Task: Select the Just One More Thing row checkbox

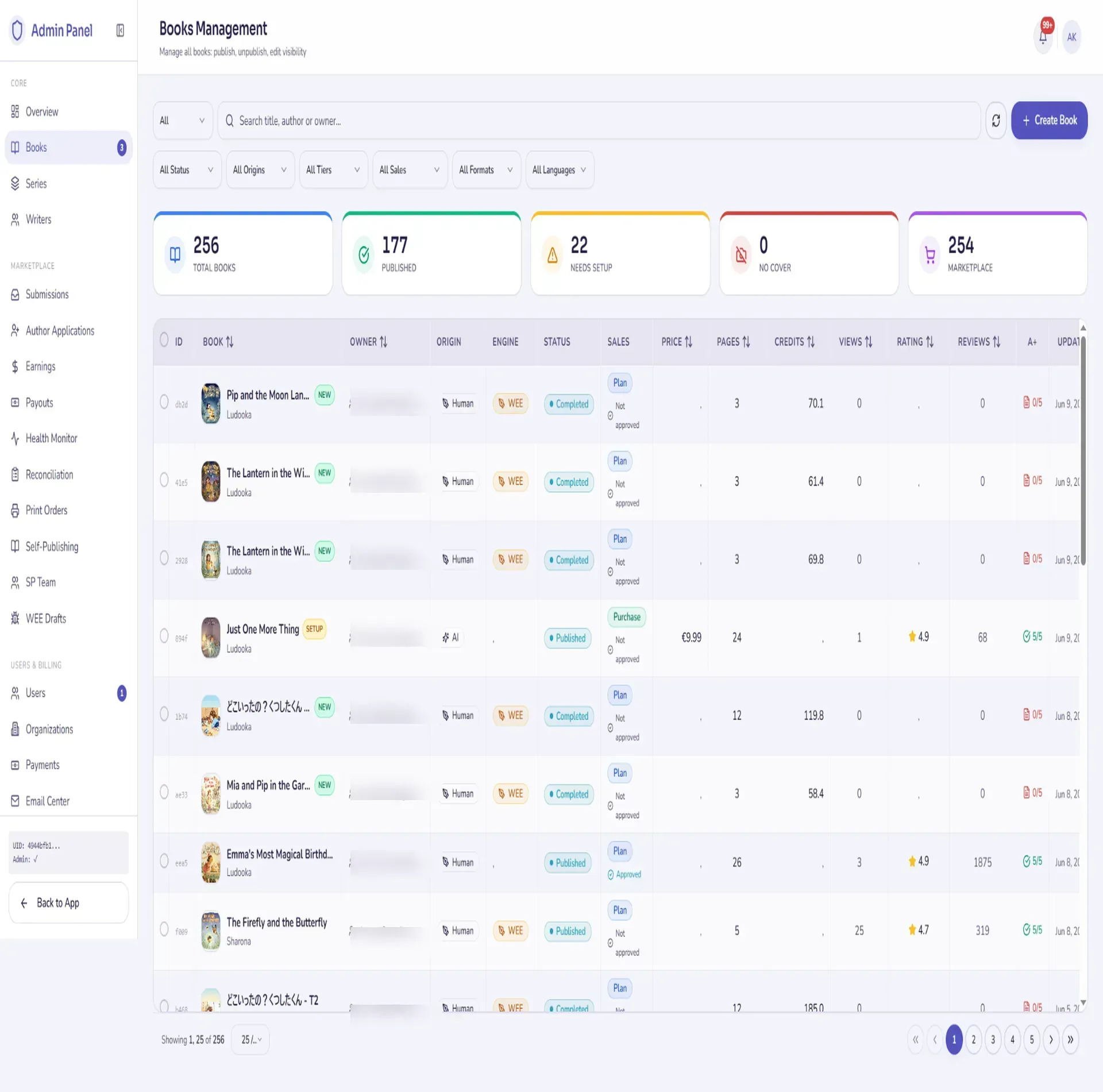Action: (x=164, y=636)
